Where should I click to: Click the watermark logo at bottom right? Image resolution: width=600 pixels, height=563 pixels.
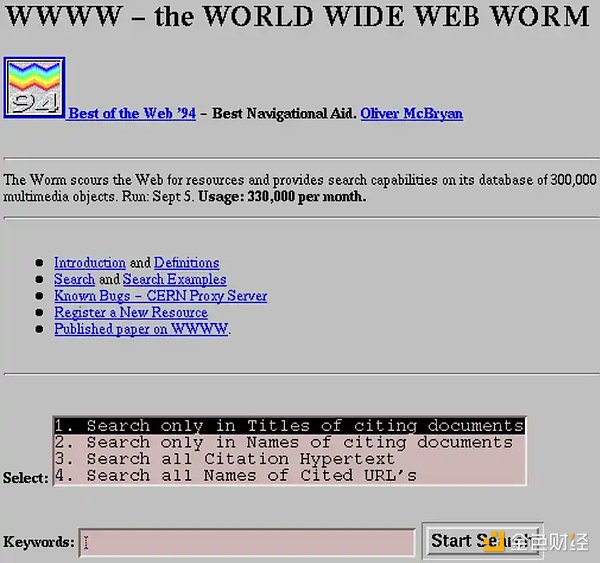[538, 542]
